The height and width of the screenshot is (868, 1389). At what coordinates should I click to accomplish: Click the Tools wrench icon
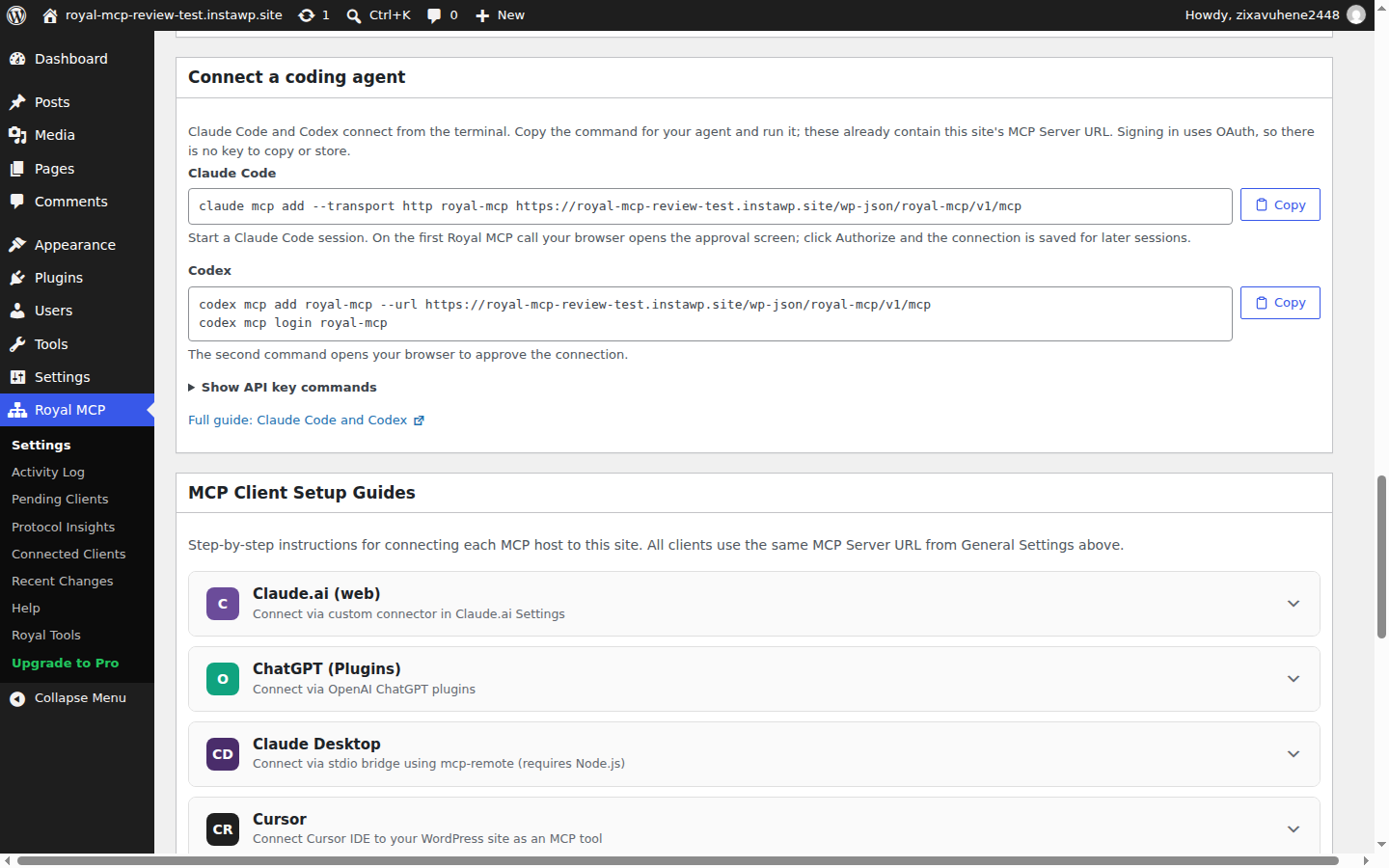click(x=17, y=344)
